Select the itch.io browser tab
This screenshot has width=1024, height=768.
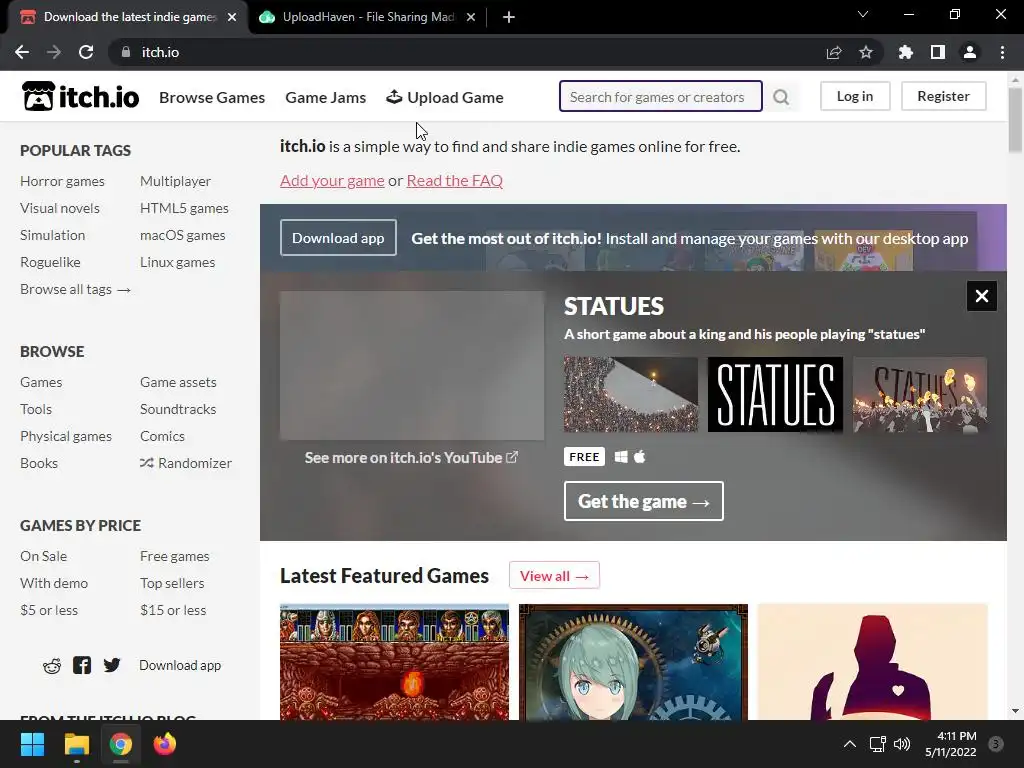(x=128, y=17)
